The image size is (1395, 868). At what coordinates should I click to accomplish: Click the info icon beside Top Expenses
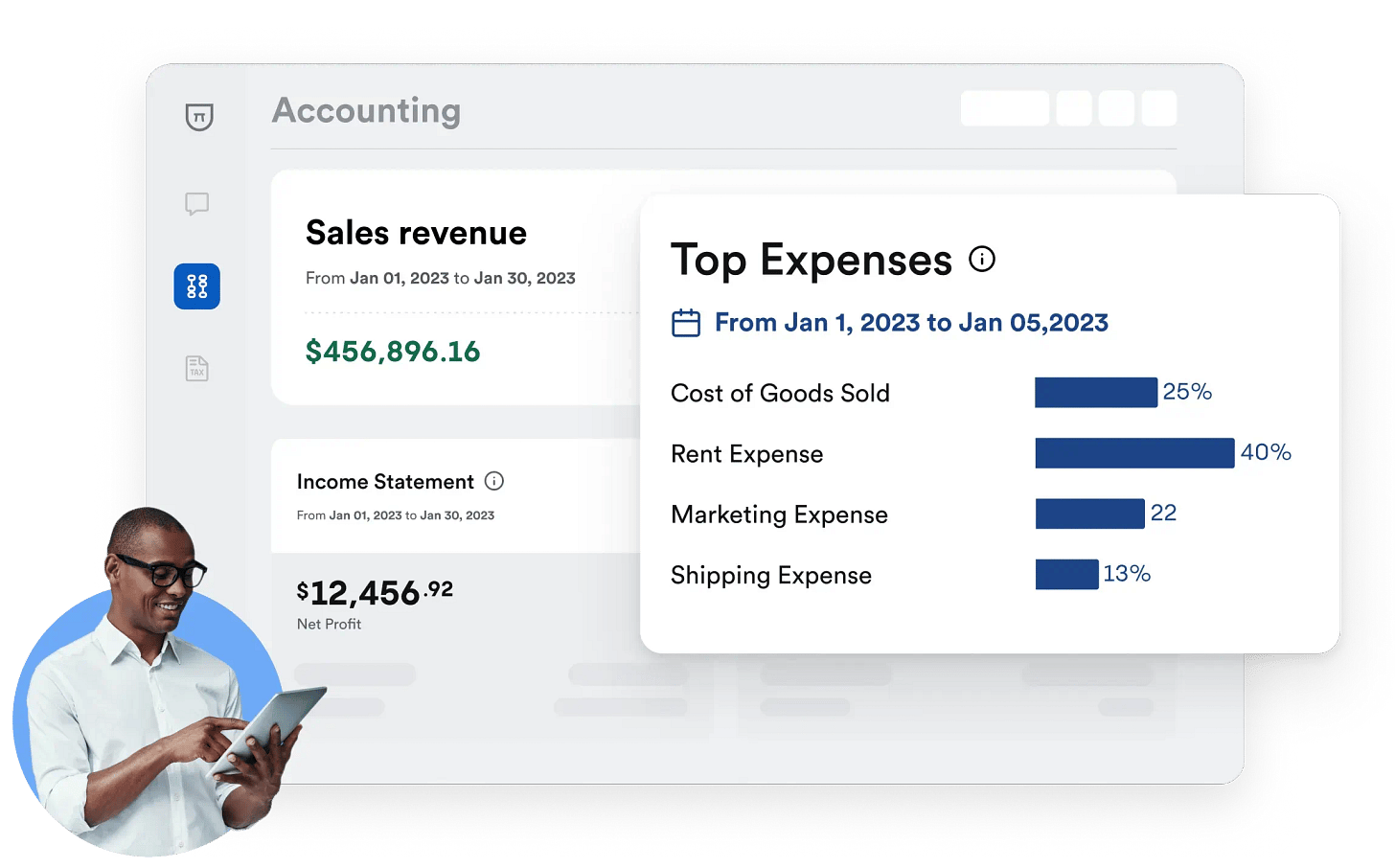(x=982, y=259)
